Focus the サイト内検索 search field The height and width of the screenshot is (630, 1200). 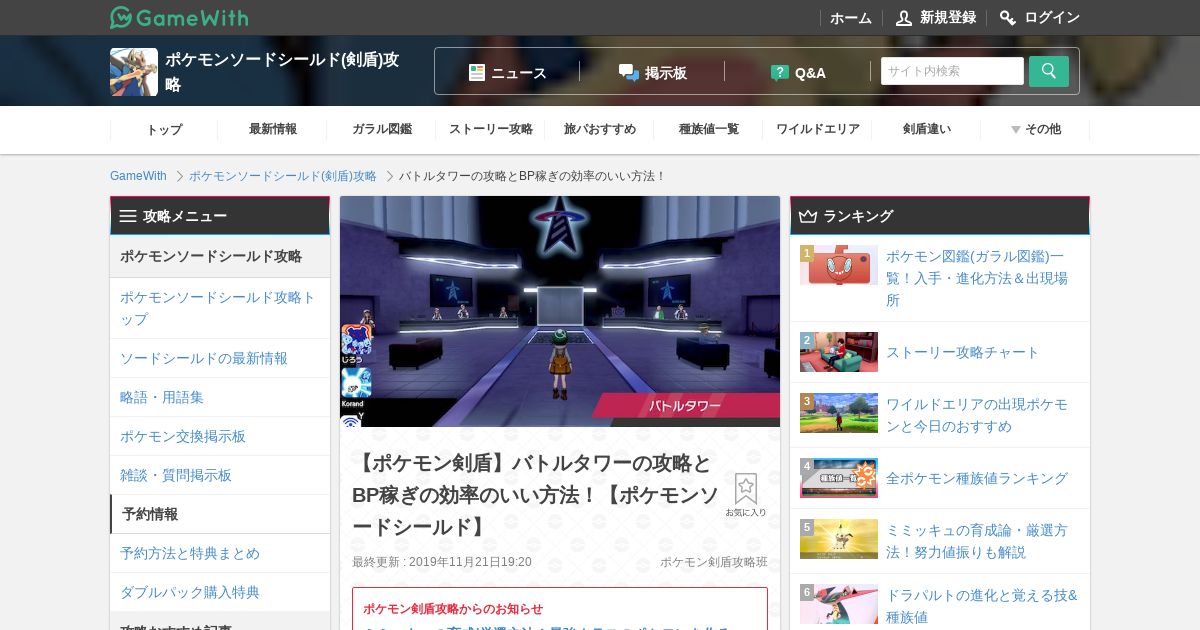pos(952,71)
